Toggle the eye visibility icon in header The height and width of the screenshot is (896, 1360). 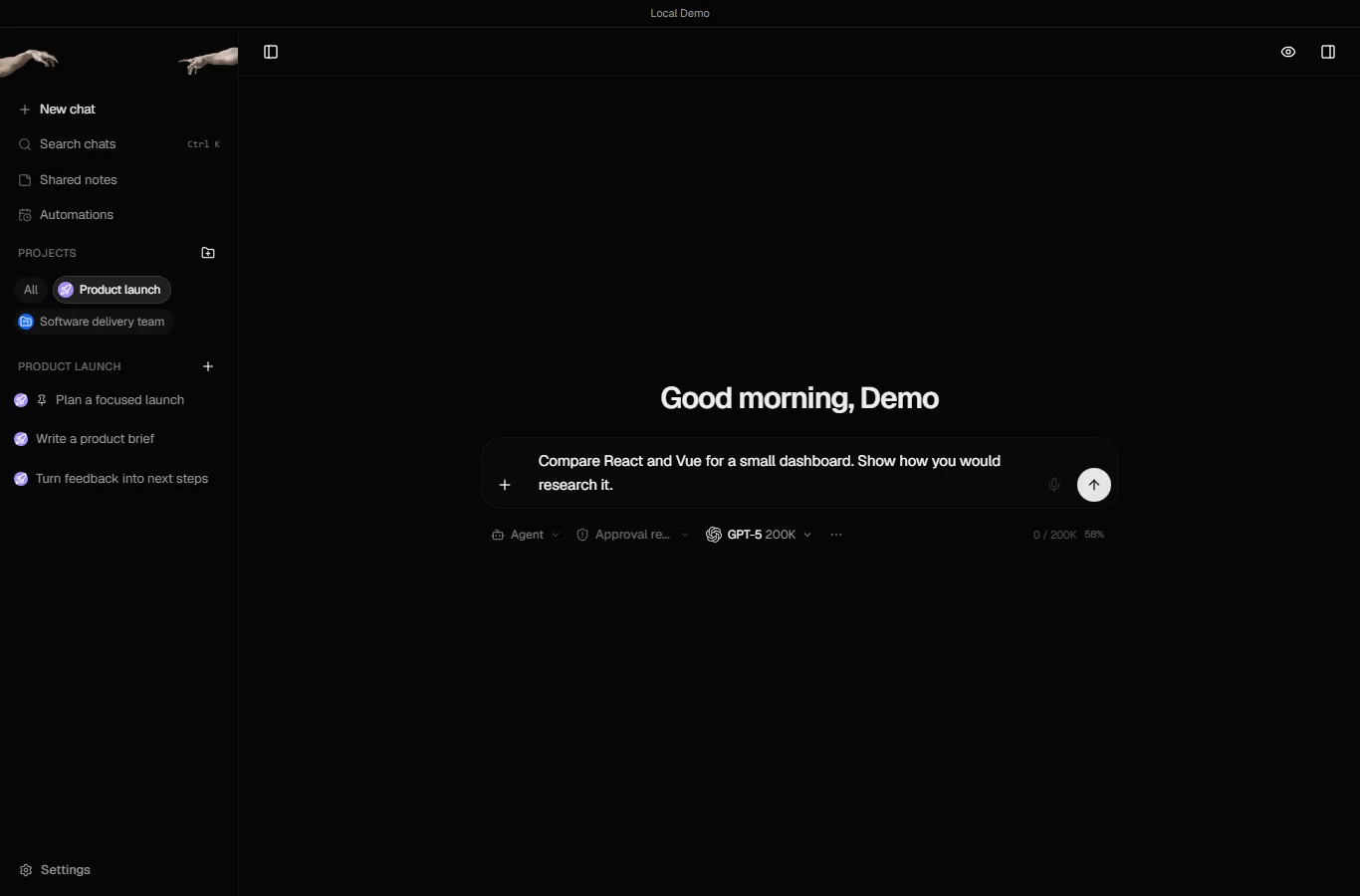(x=1288, y=52)
